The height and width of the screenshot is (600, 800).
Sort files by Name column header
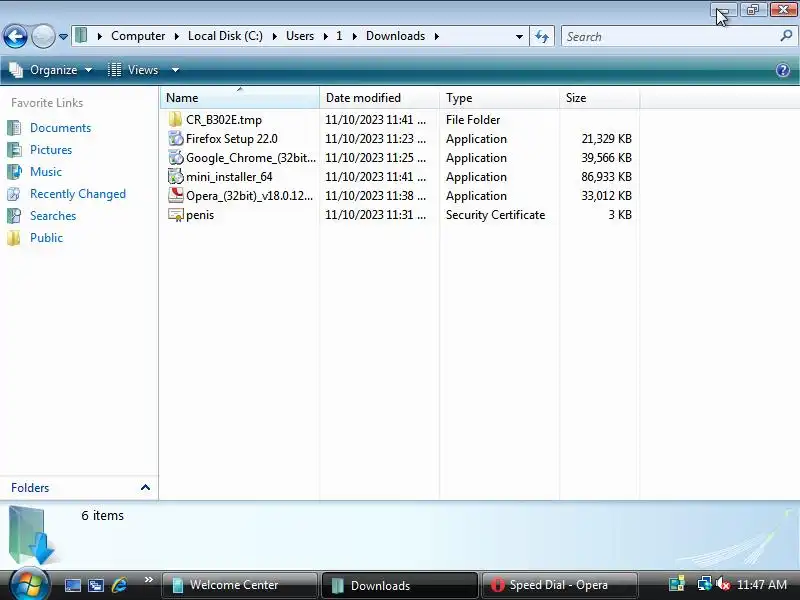pyautogui.click(x=240, y=97)
